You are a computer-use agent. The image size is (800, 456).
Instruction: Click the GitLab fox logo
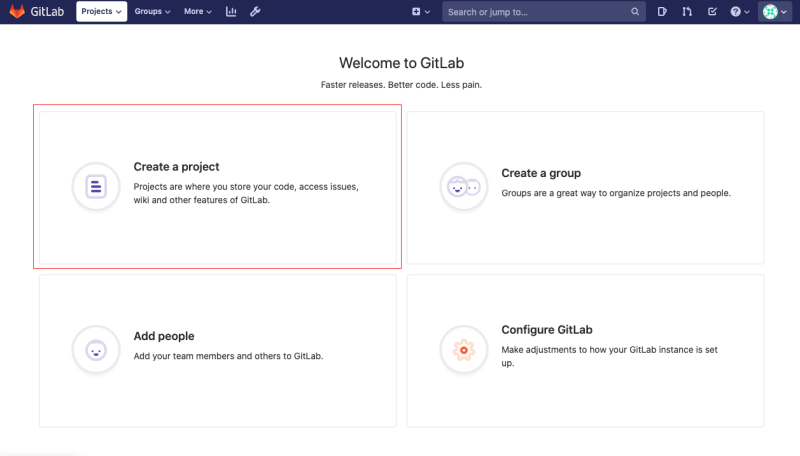tap(18, 12)
